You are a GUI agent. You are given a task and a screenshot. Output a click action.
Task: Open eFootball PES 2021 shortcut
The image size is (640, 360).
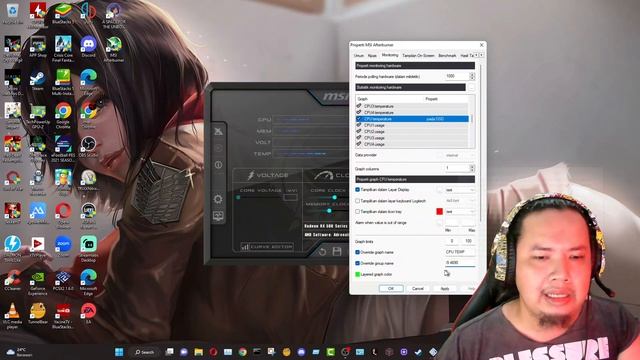(x=63, y=149)
